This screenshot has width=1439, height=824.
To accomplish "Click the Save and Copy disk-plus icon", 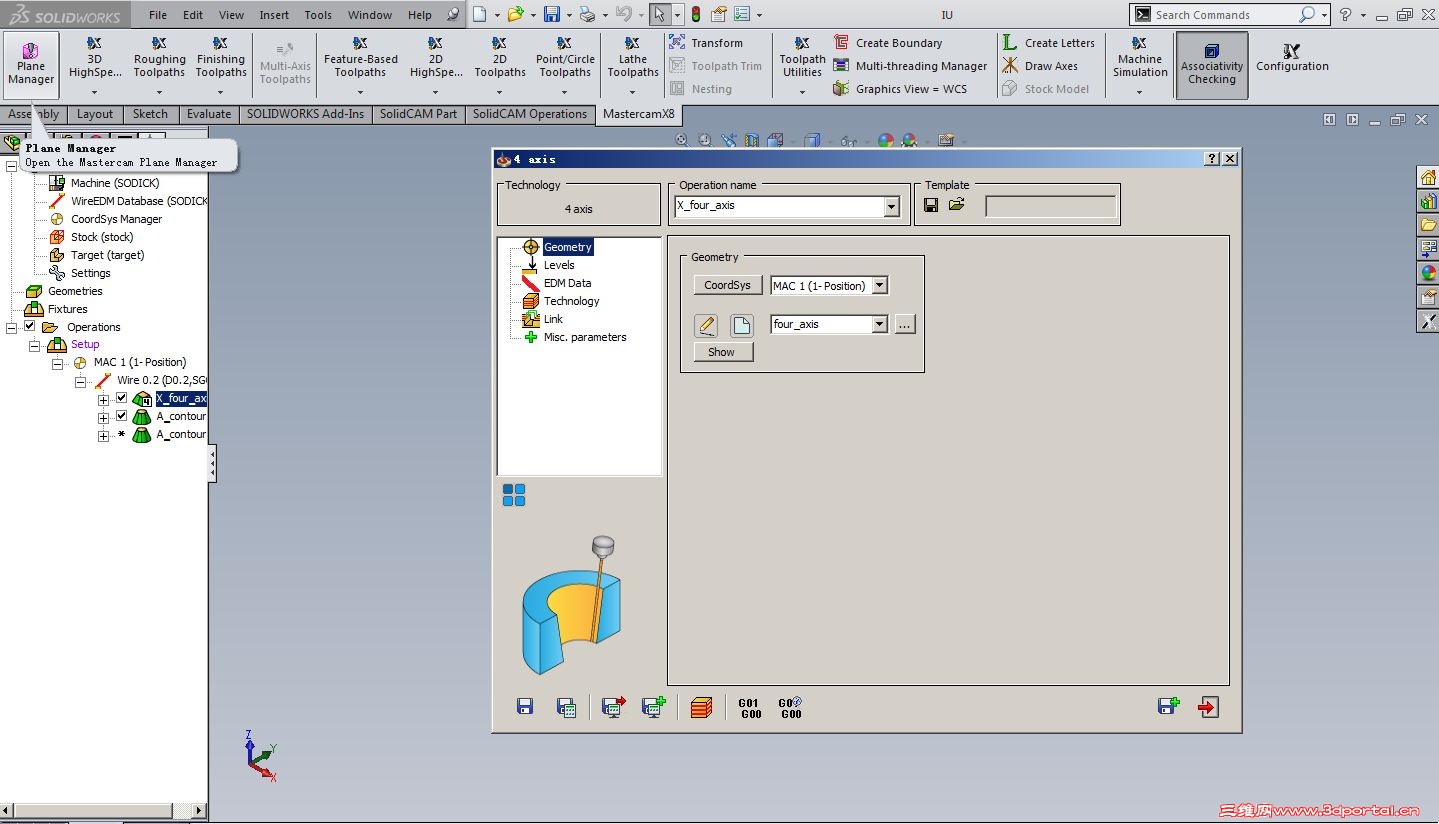I will (1168, 707).
